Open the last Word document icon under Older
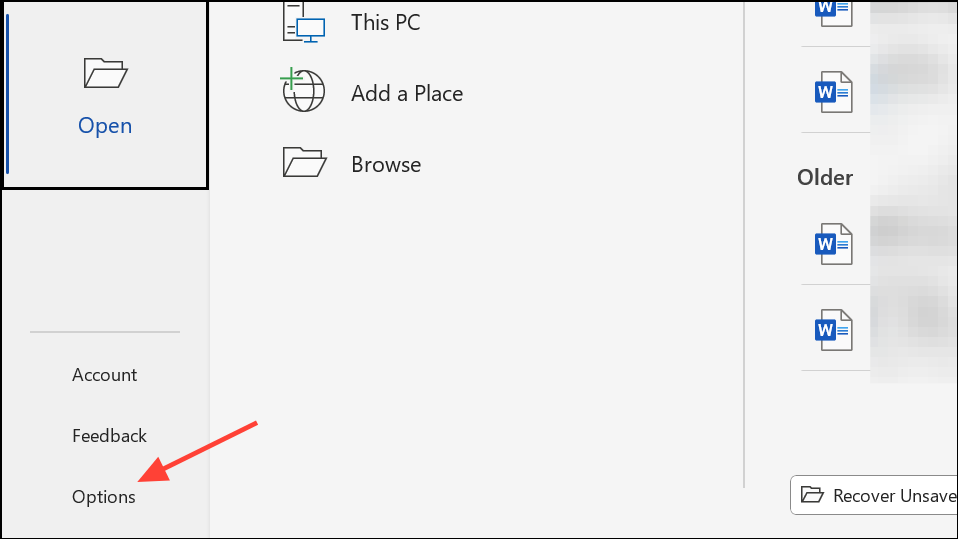 (x=833, y=330)
